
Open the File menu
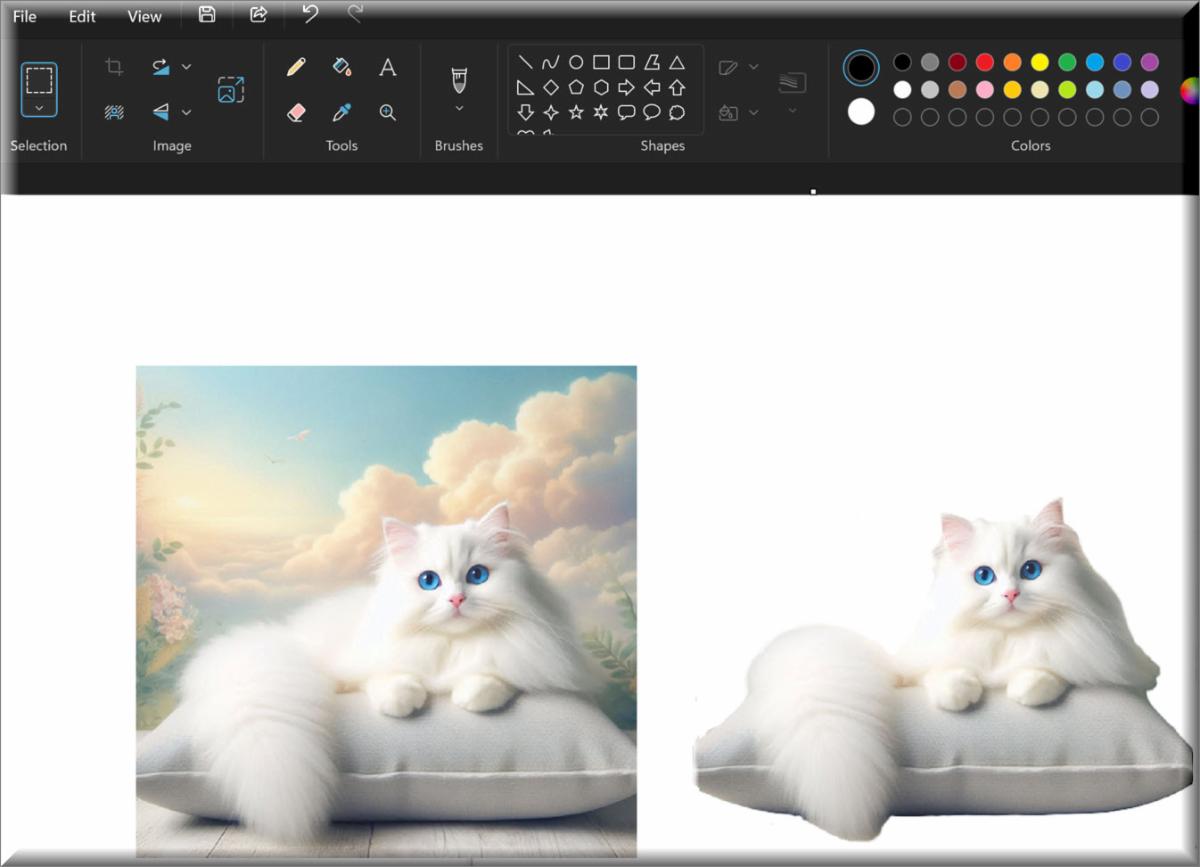pos(25,16)
